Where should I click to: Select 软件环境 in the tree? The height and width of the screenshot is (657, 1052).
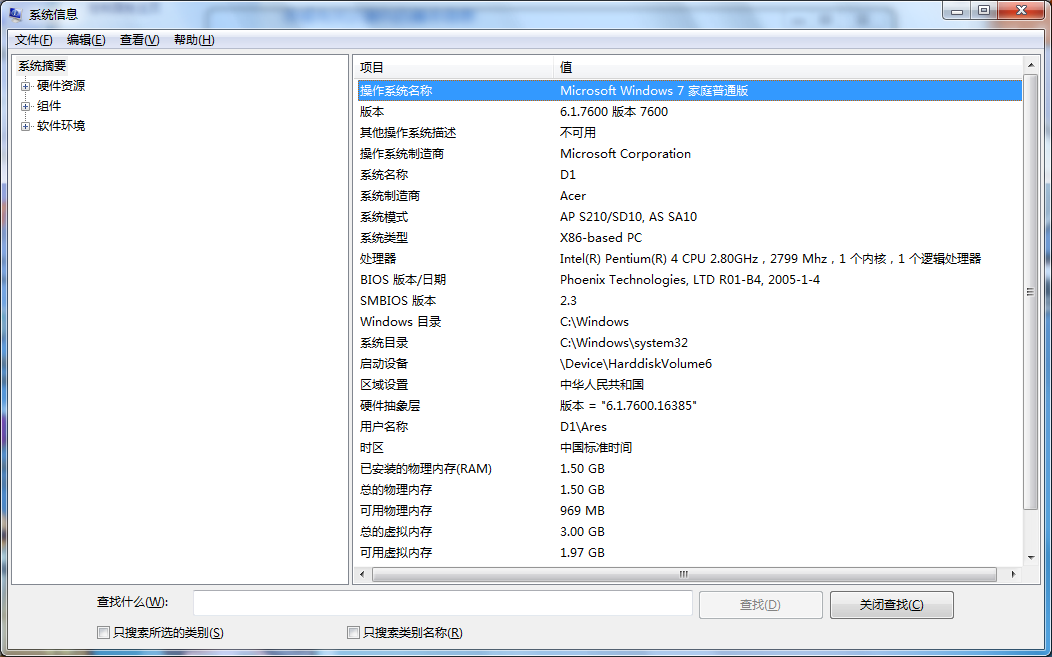tap(61, 126)
